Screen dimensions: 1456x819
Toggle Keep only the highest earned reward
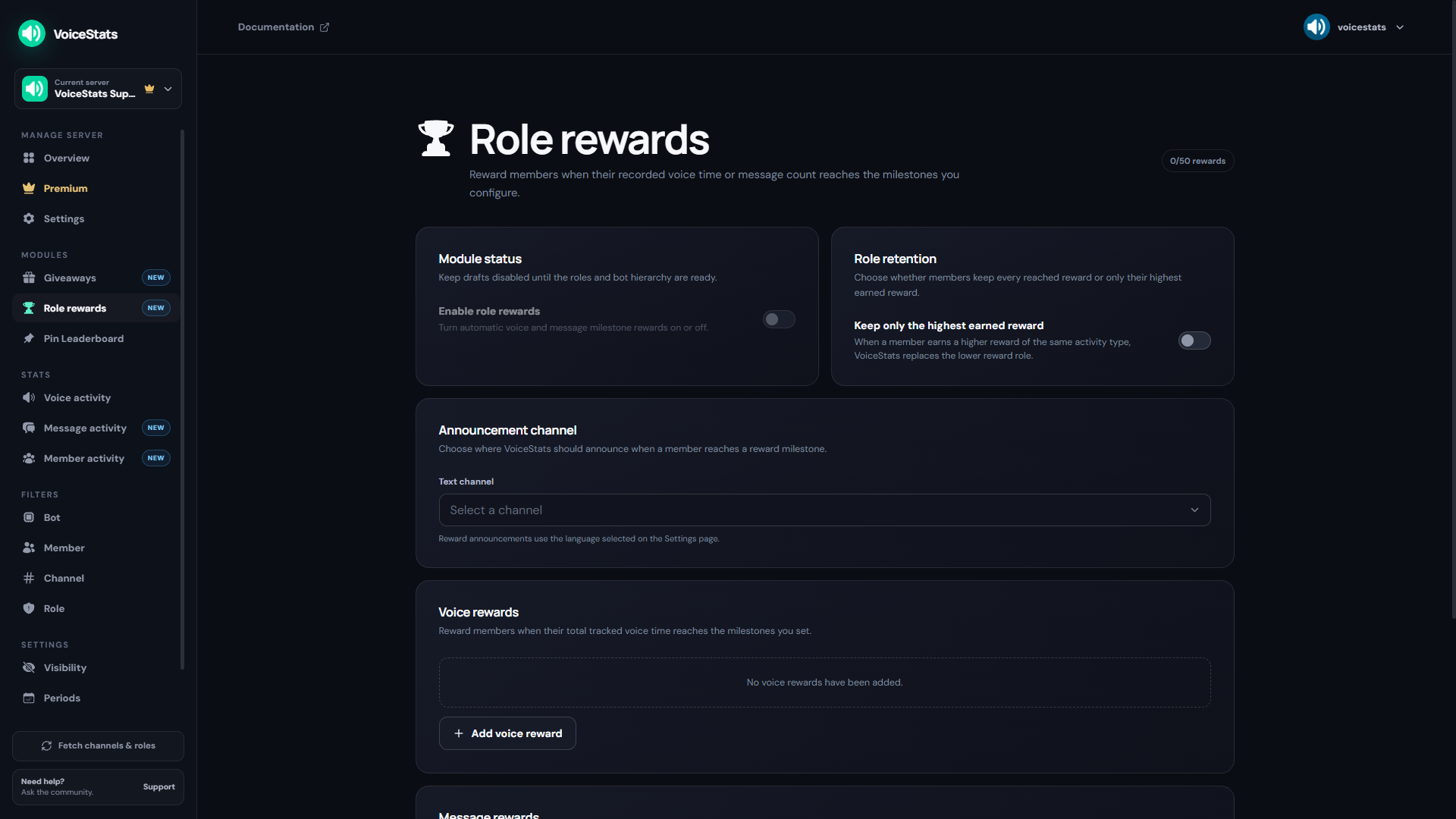pyautogui.click(x=1194, y=340)
